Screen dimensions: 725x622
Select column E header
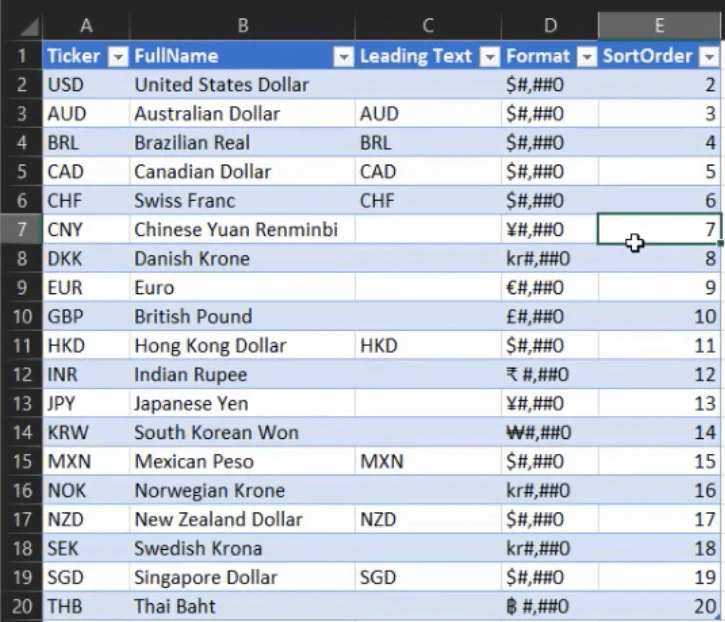tap(659, 26)
